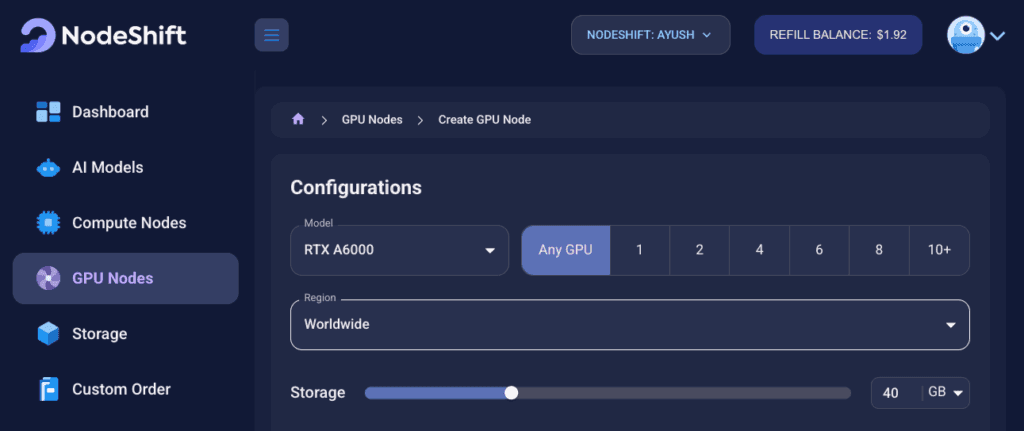This screenshot has height=431, width=1024.
Task: Click the REFILL BALANCE: $1.92 button
Action: click(838, 35)
